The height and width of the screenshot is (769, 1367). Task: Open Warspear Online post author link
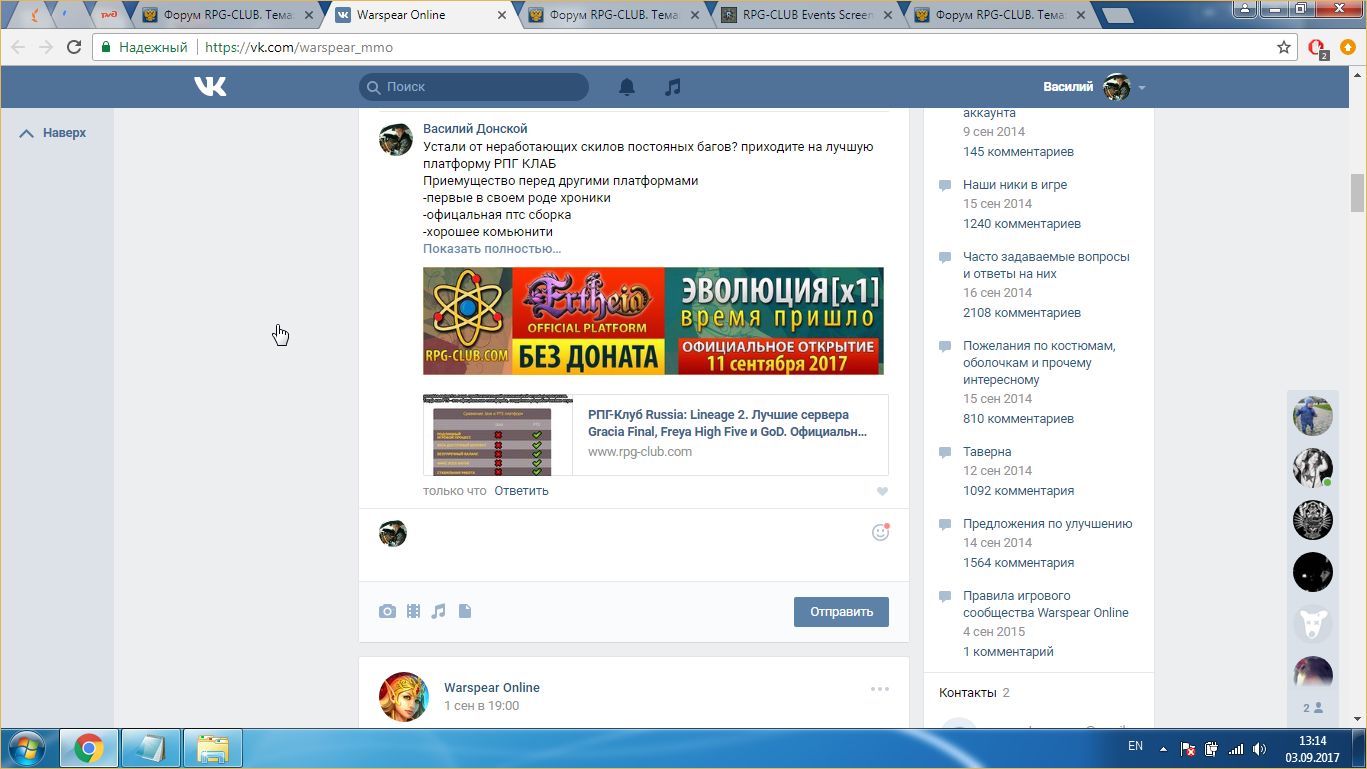click(x=492, y=688)
